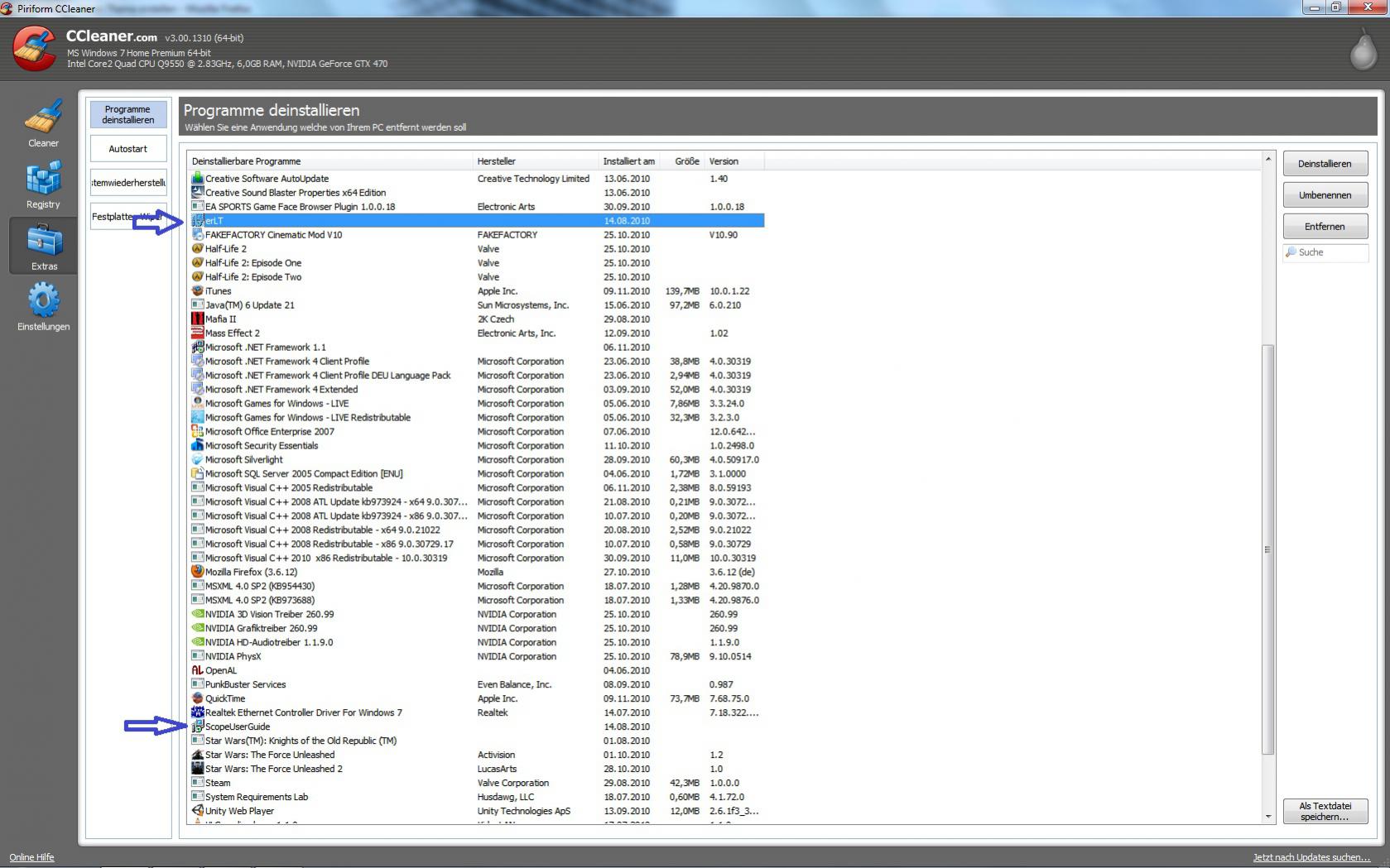
Task: Click the Umbenennen button
Action: [1325, 195]
